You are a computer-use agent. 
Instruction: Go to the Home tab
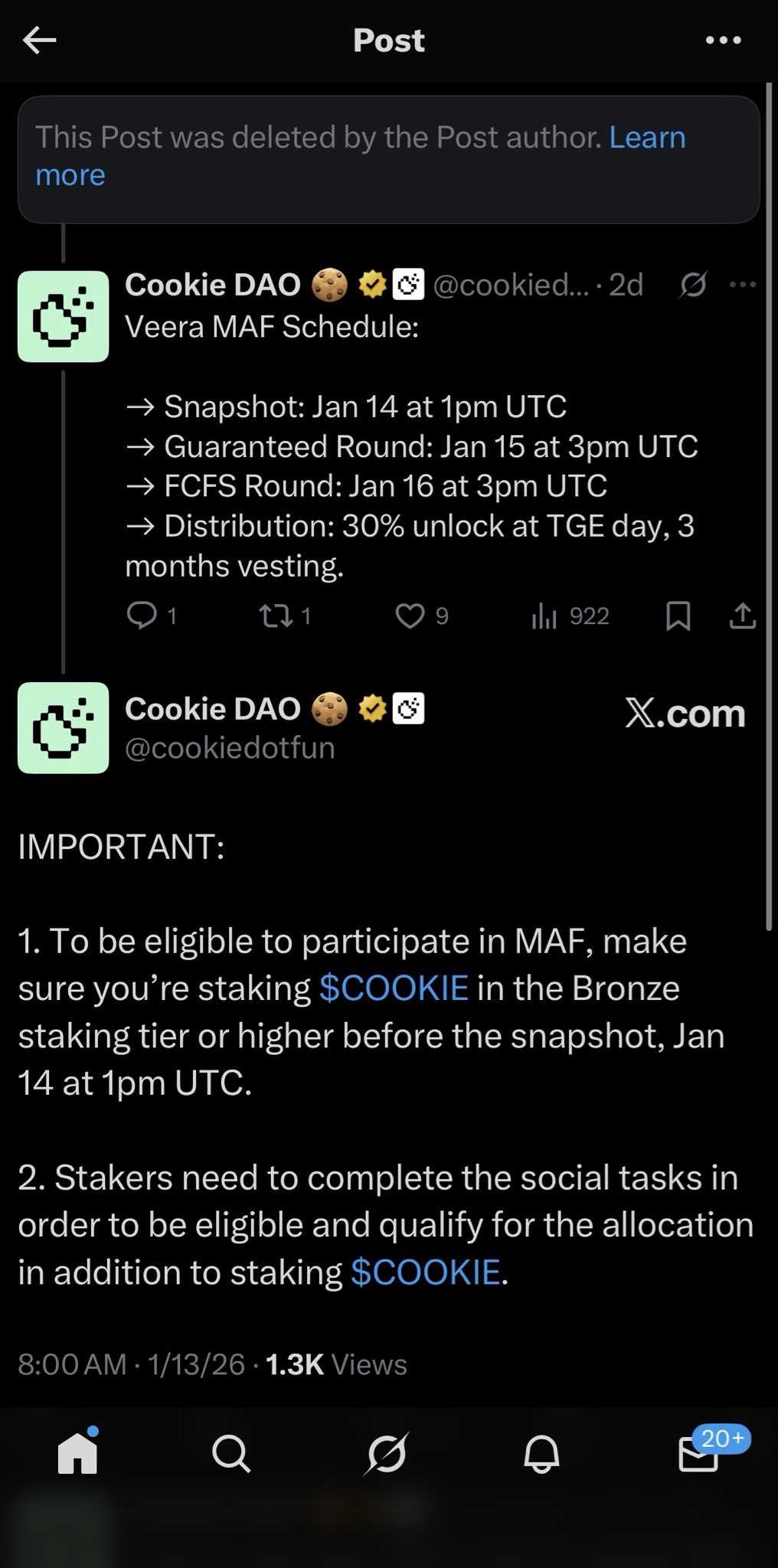[x=78, y=1452]
